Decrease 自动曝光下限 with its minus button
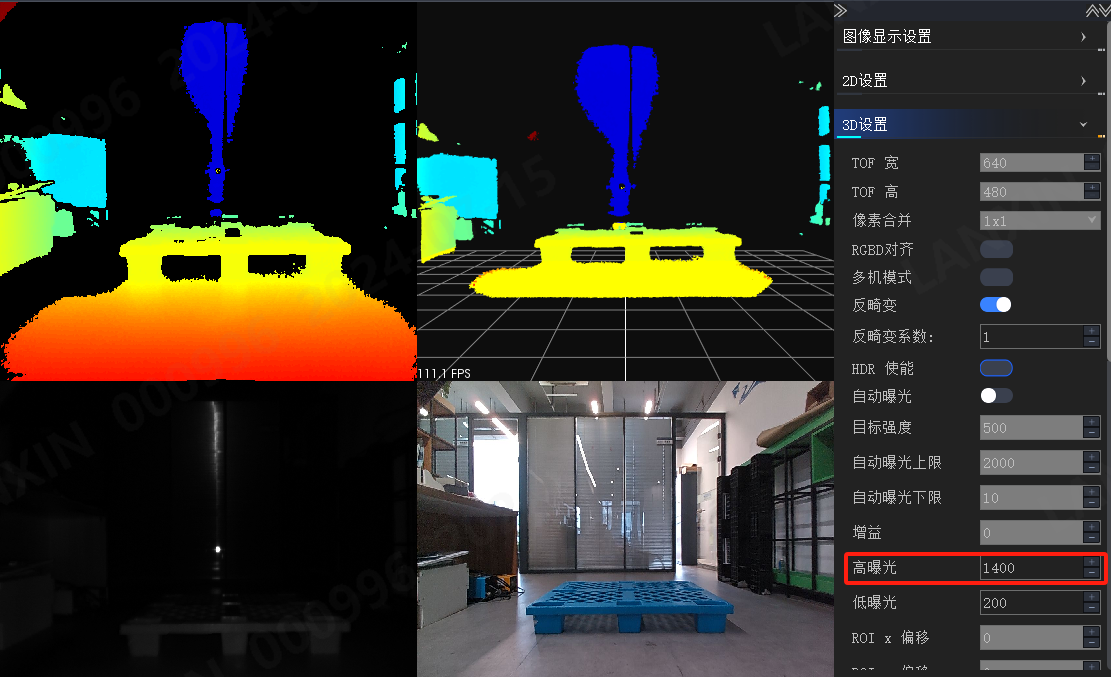Image resolution: width=1111 pixels, height=677 pixels. point(1092,503)
